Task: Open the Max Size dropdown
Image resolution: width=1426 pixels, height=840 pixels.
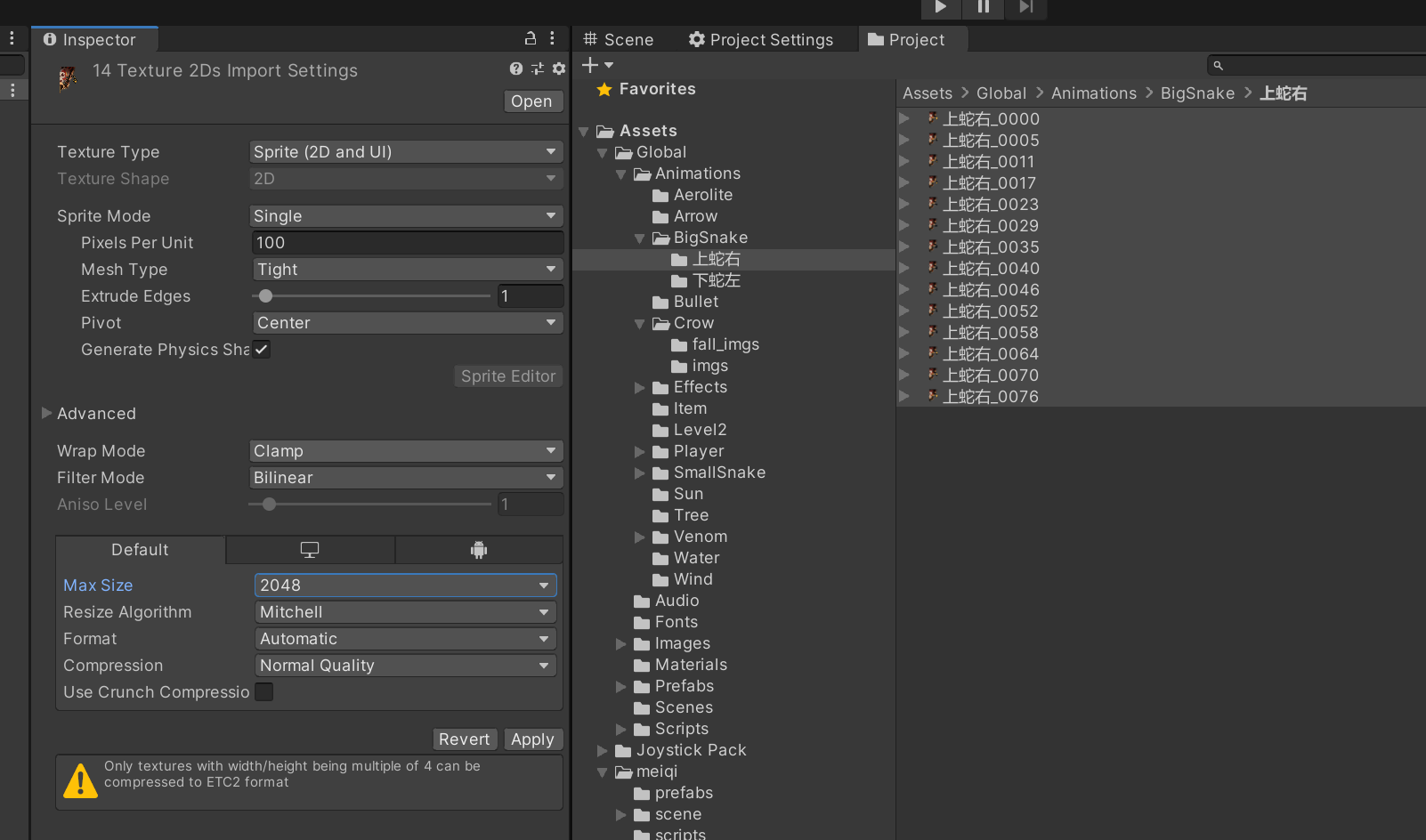Action: point(405,586)
